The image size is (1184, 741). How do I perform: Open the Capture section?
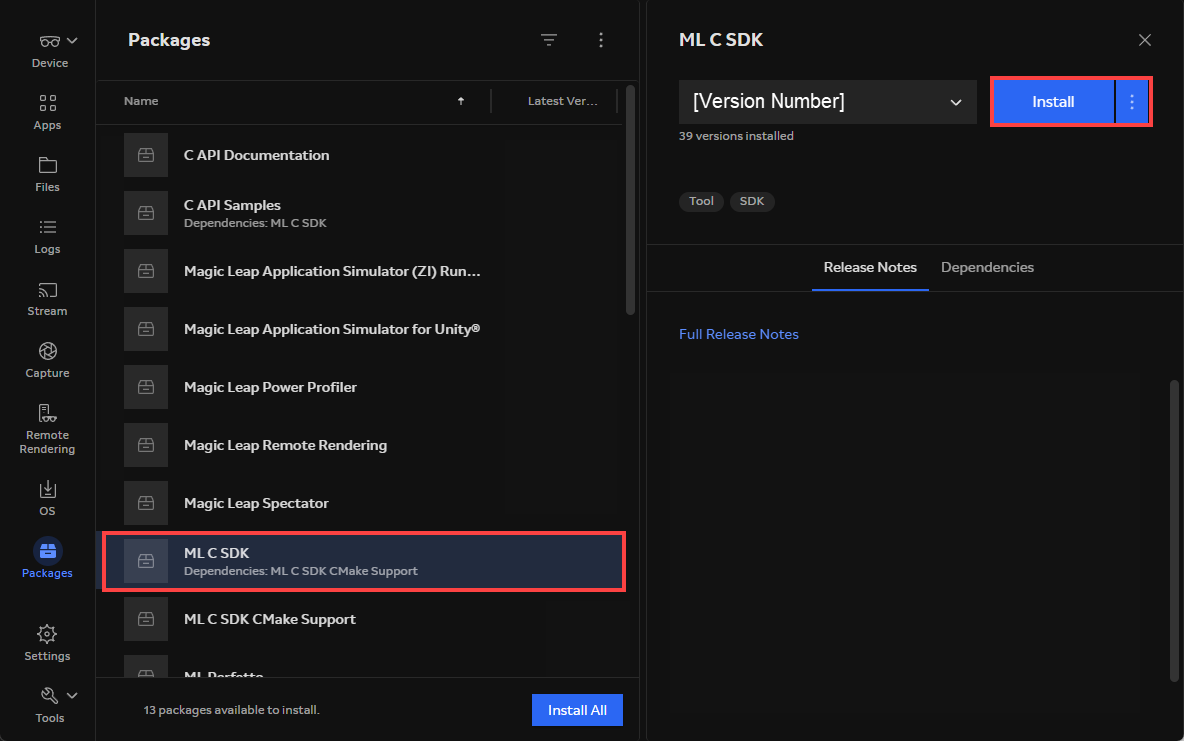47,360
